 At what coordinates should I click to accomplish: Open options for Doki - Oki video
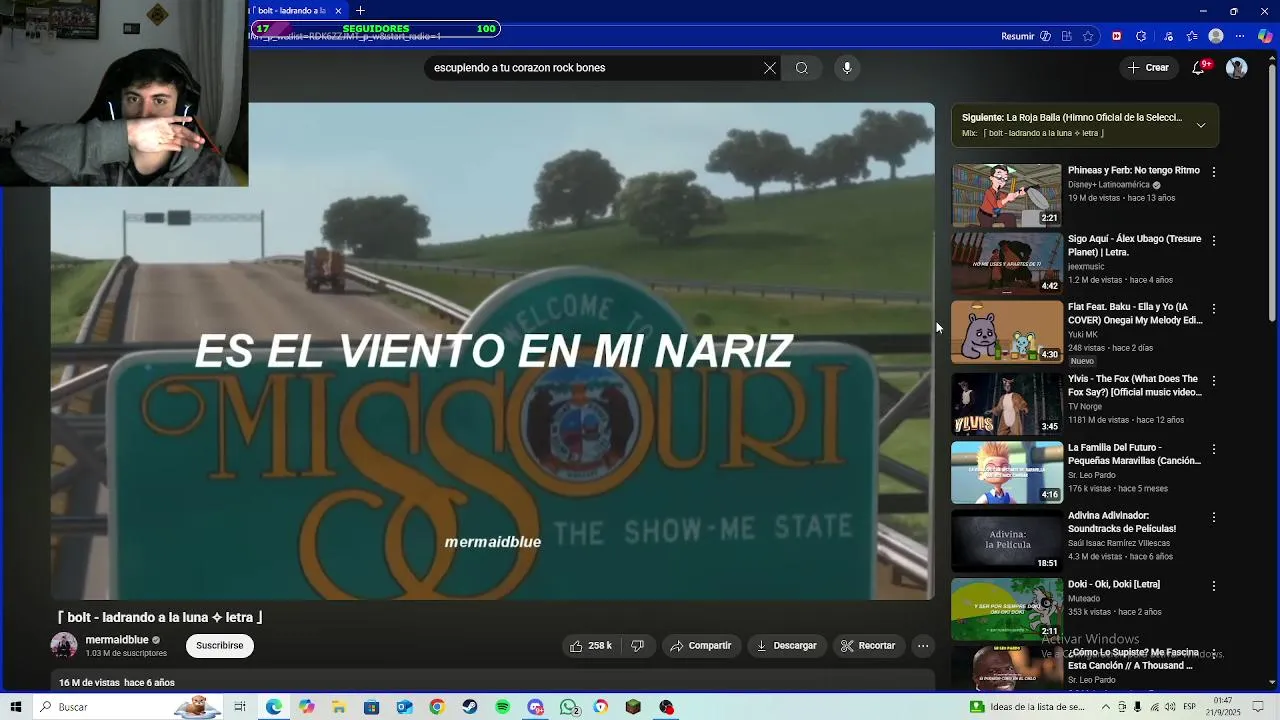(x=1214, y=586)
